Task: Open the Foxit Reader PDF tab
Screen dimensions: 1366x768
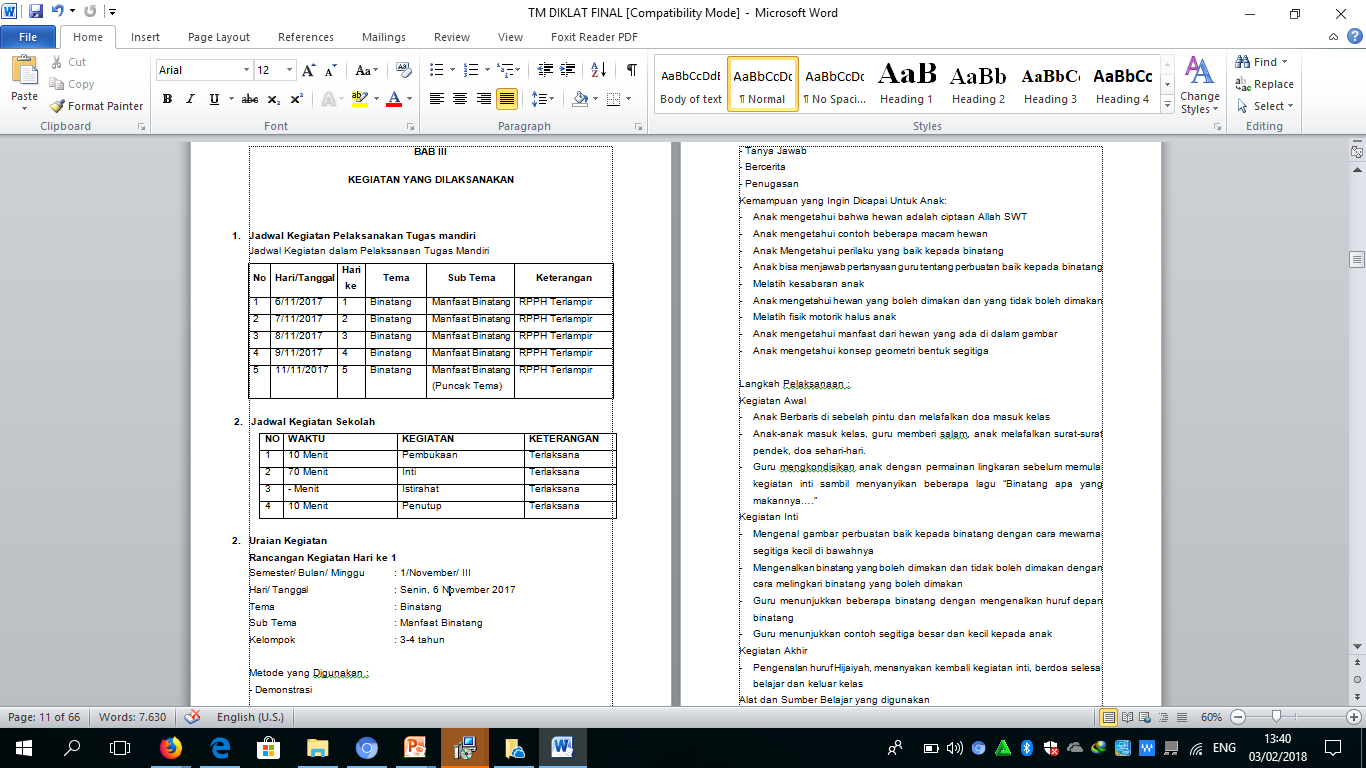Action: pyautogui.click(x=594, y=37)
